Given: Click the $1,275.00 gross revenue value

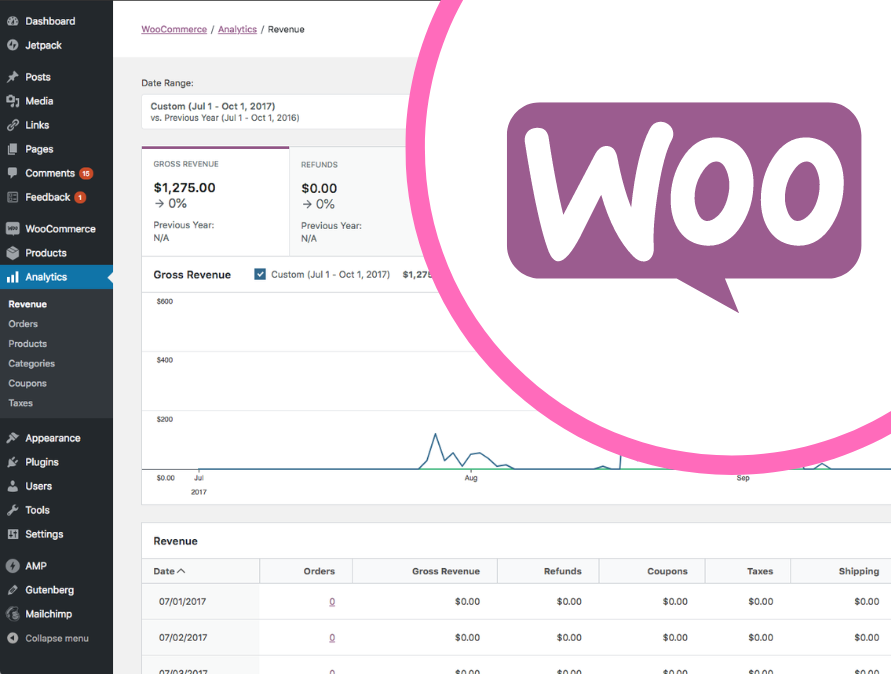Looking at the screenshot, I should click(x=185, y=188).
